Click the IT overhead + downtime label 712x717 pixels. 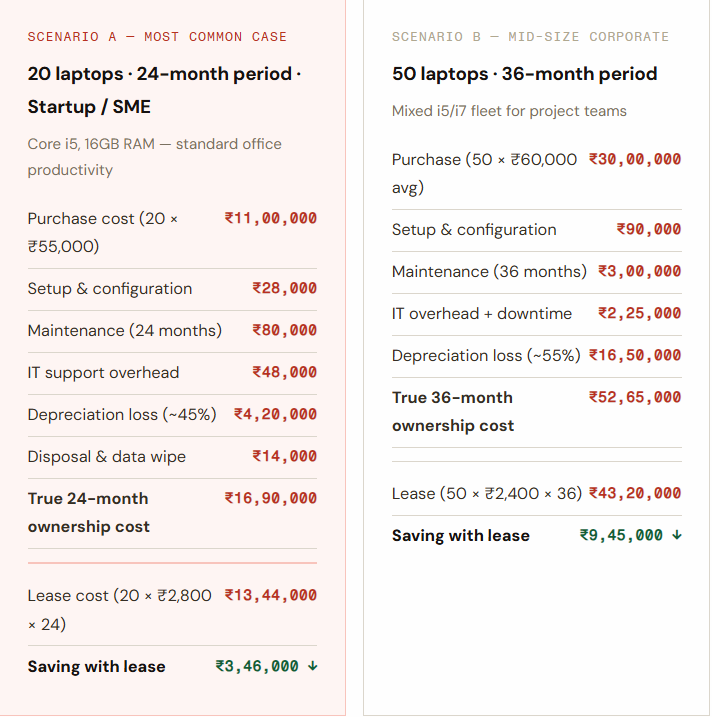(x=482, y=314)
